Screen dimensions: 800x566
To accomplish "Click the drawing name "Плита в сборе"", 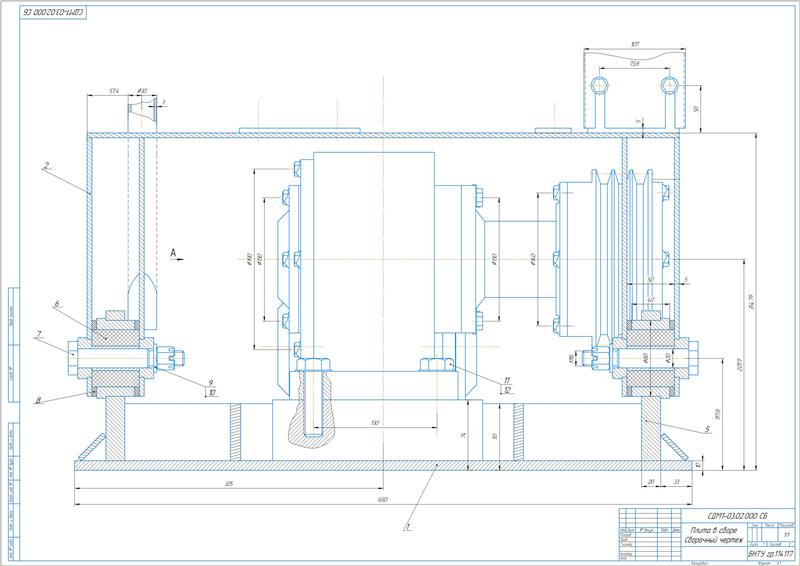I will click(712, 530).
